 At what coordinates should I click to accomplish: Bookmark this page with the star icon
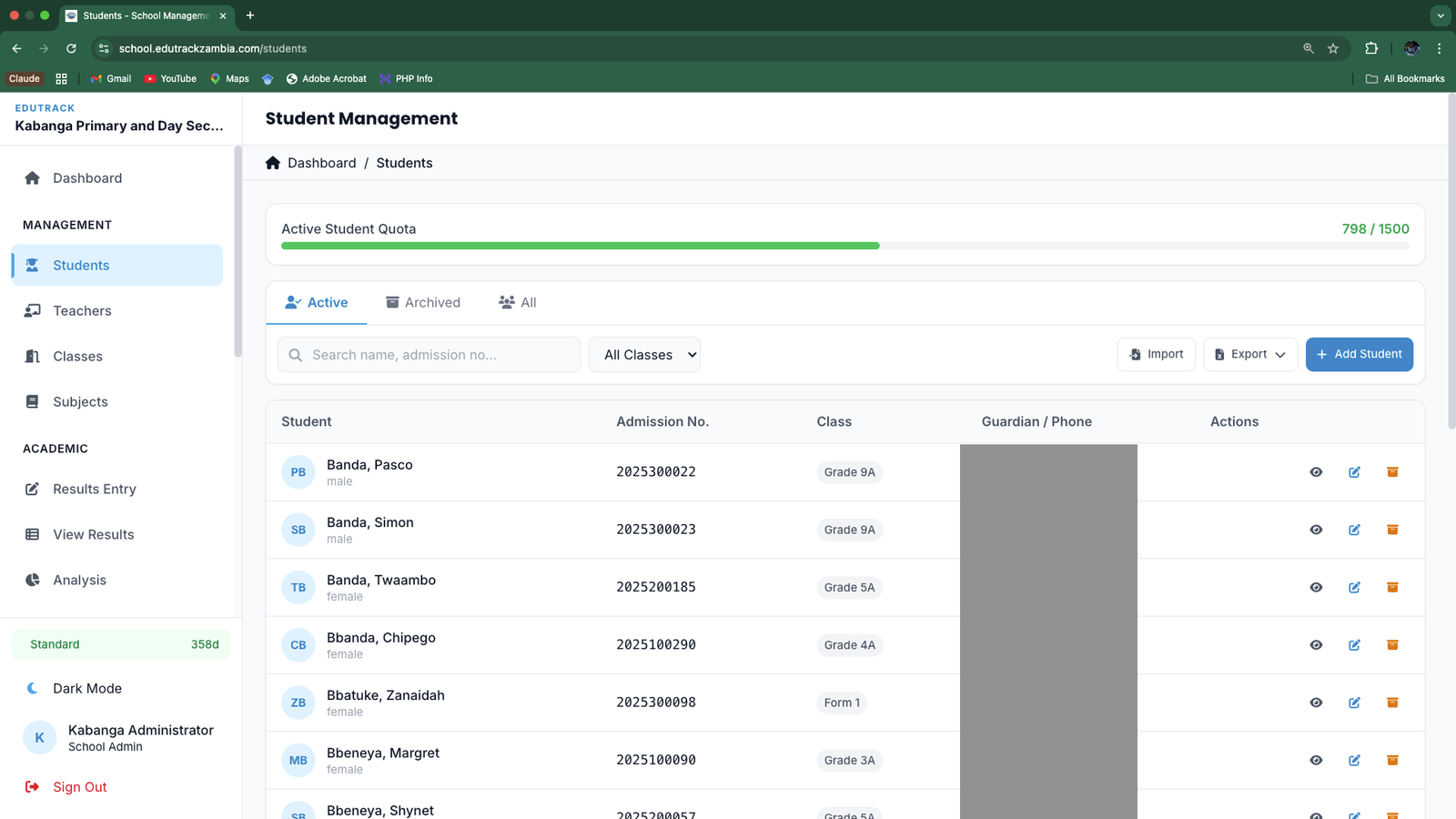pyautogui.click(x=1333, y=48)
